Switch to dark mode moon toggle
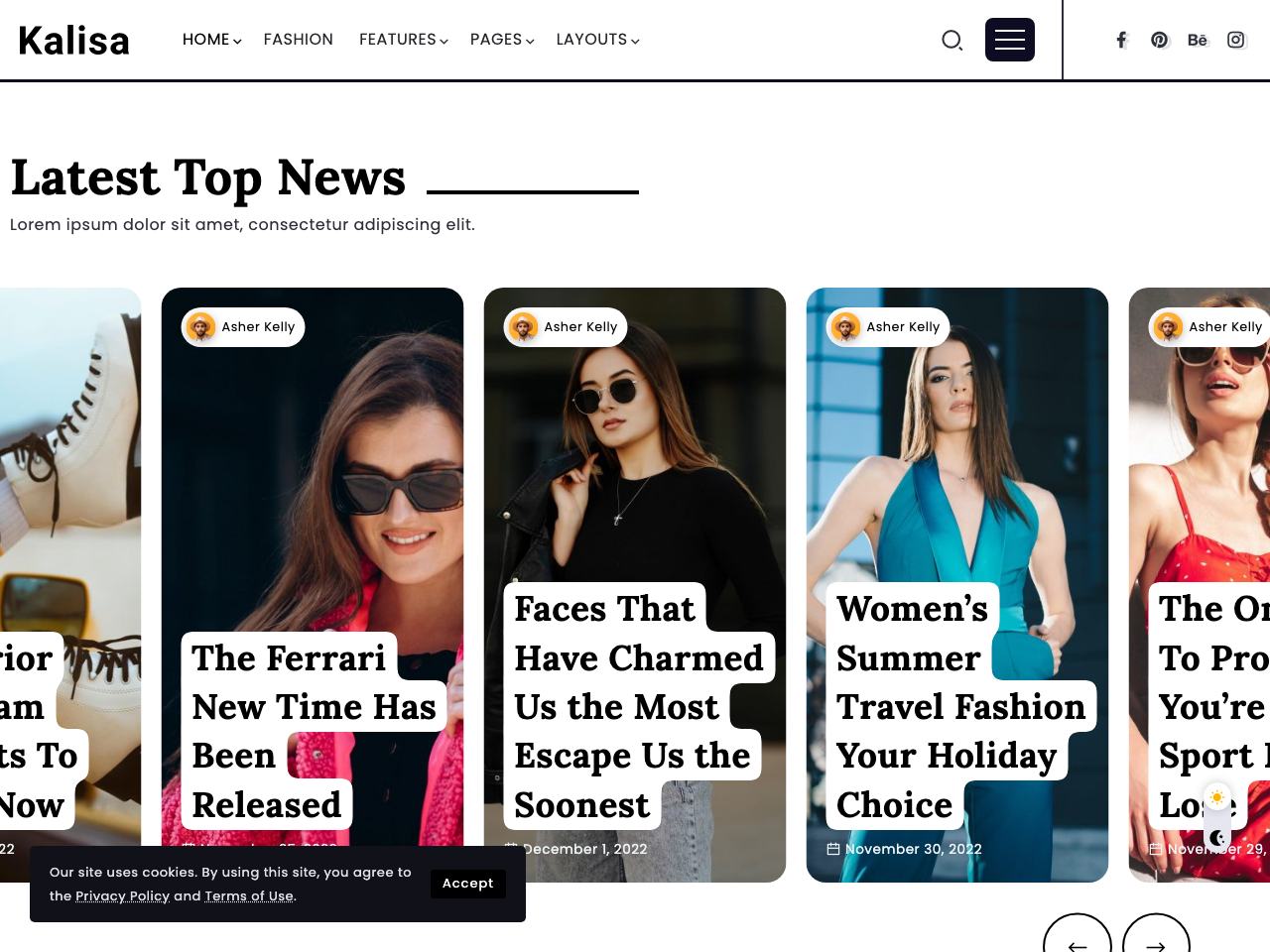 1217,838
